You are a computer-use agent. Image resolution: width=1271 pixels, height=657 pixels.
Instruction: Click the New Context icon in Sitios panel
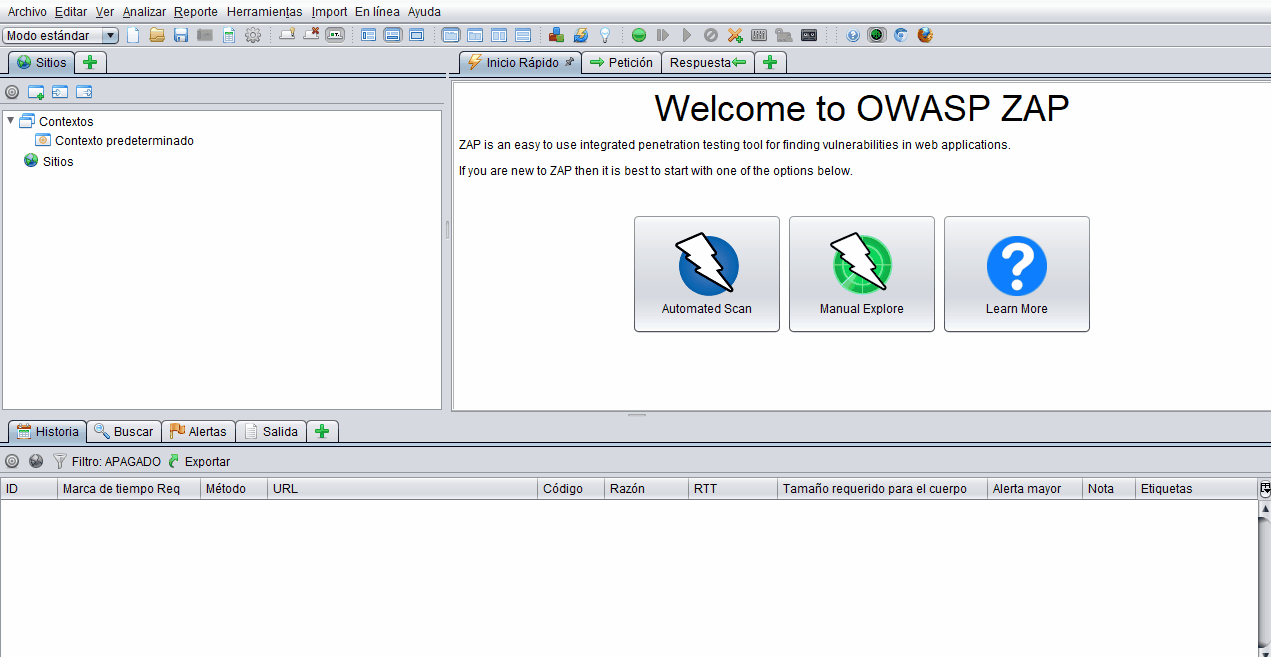[x=36, y=92]
